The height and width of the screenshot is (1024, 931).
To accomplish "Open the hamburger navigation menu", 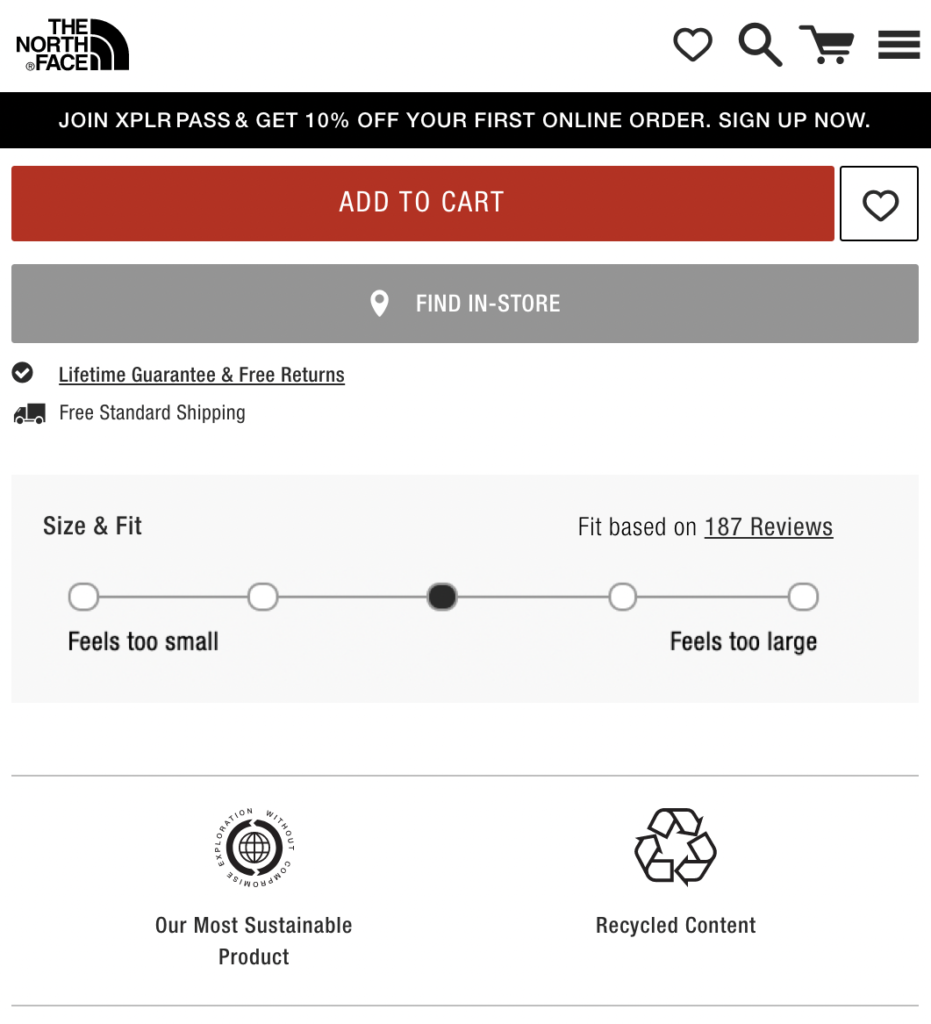I will tap(898, 45).
